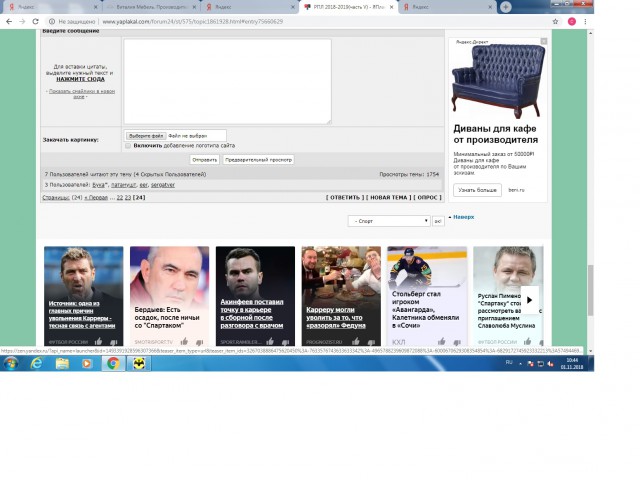This screenshot has height=480, width=640.
Task: Reload the page with the refresh icon
Action: pos(36,22)
